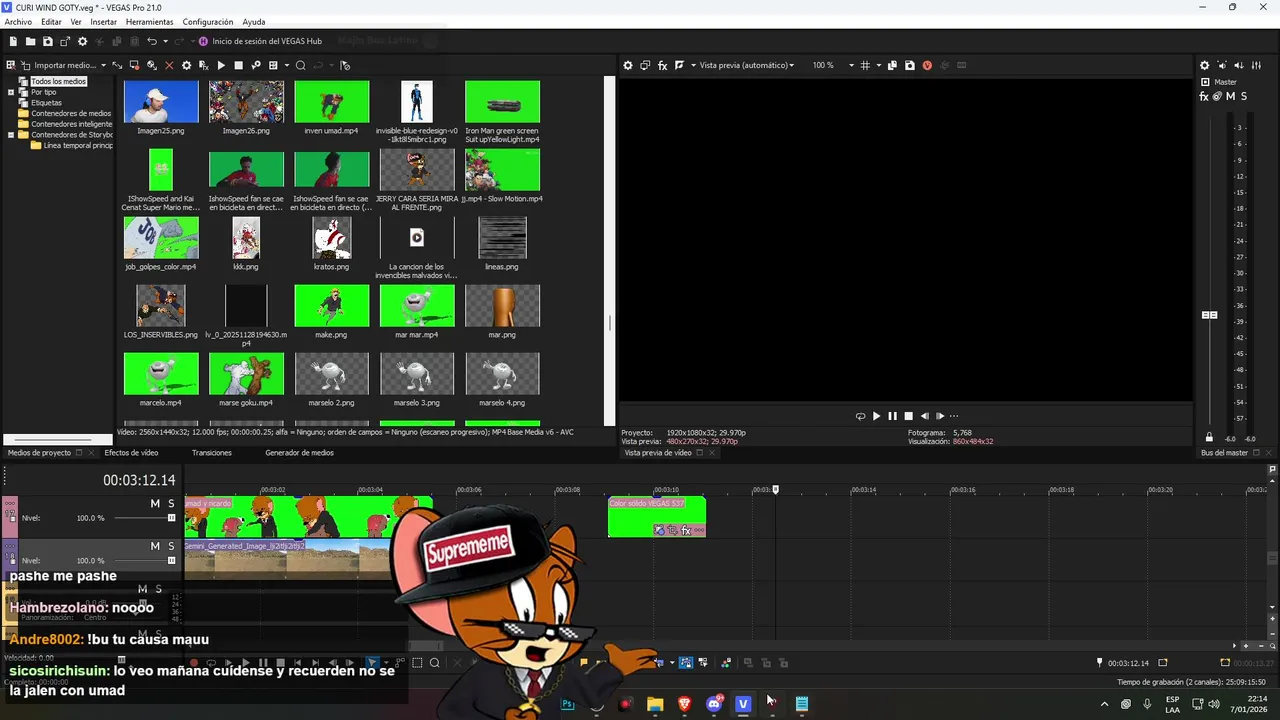The height and width of the screenshot is (720, 1280).
Task: Click the New project icon
Action: 13,42
